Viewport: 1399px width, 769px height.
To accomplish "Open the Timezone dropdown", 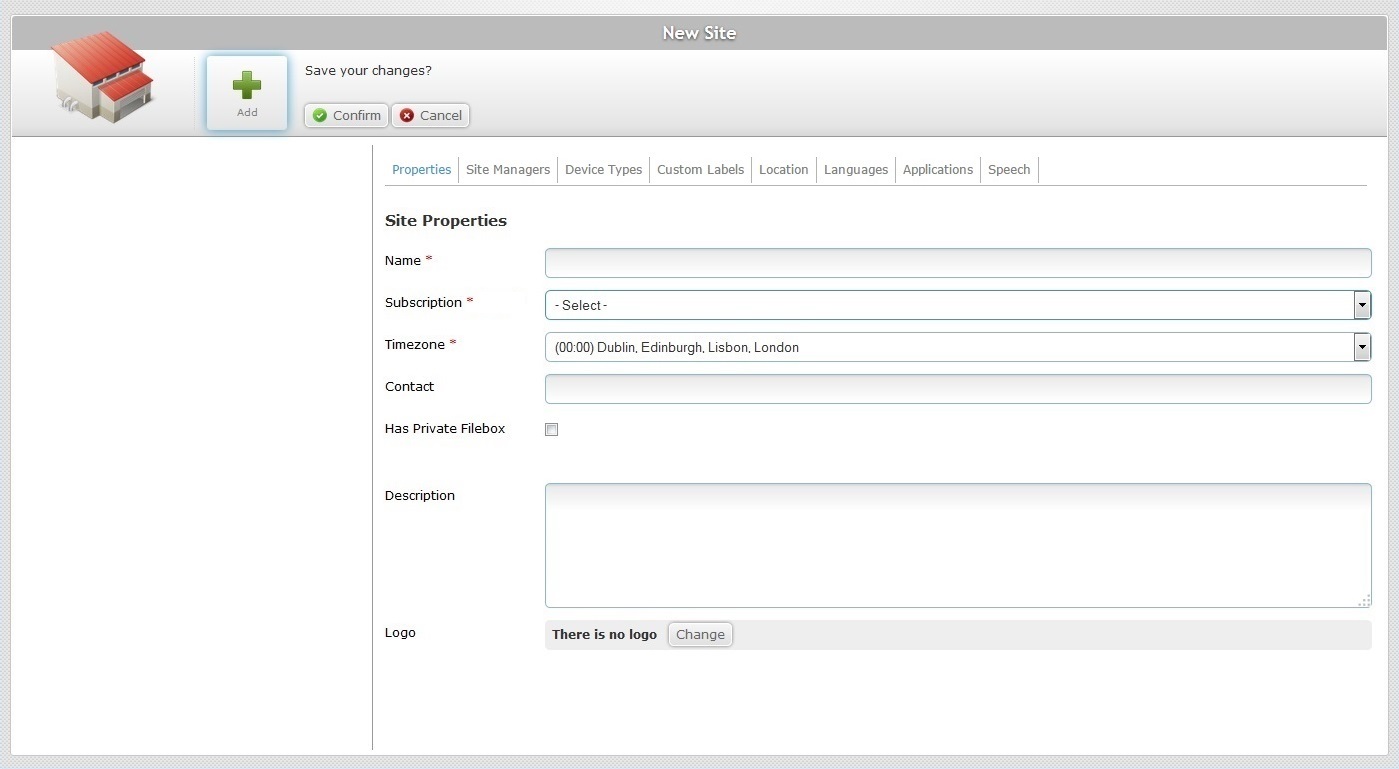I will pyautogui.click(x=958, y=347).
